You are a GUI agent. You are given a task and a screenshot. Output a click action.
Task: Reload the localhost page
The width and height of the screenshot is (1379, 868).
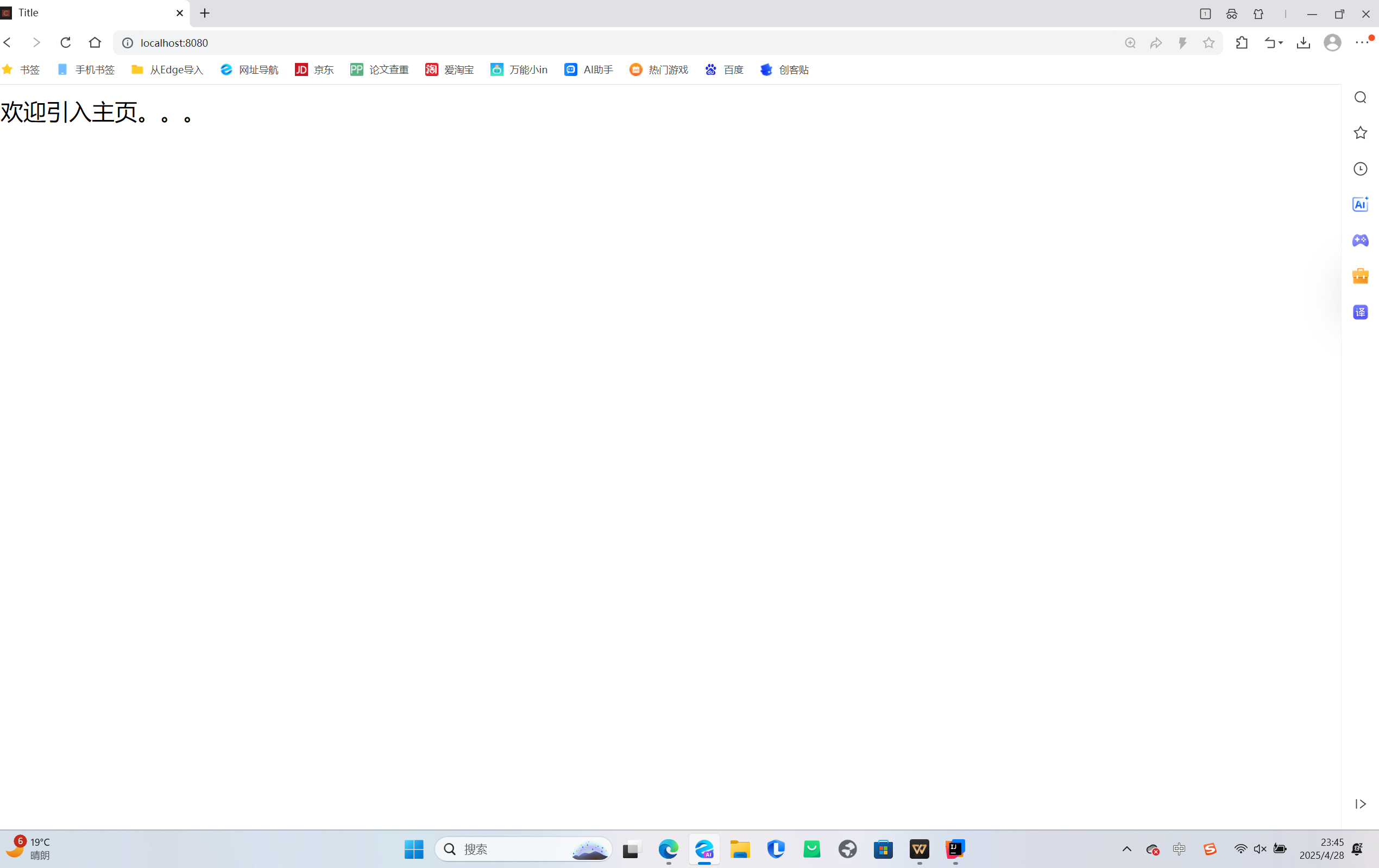(65, 42)
